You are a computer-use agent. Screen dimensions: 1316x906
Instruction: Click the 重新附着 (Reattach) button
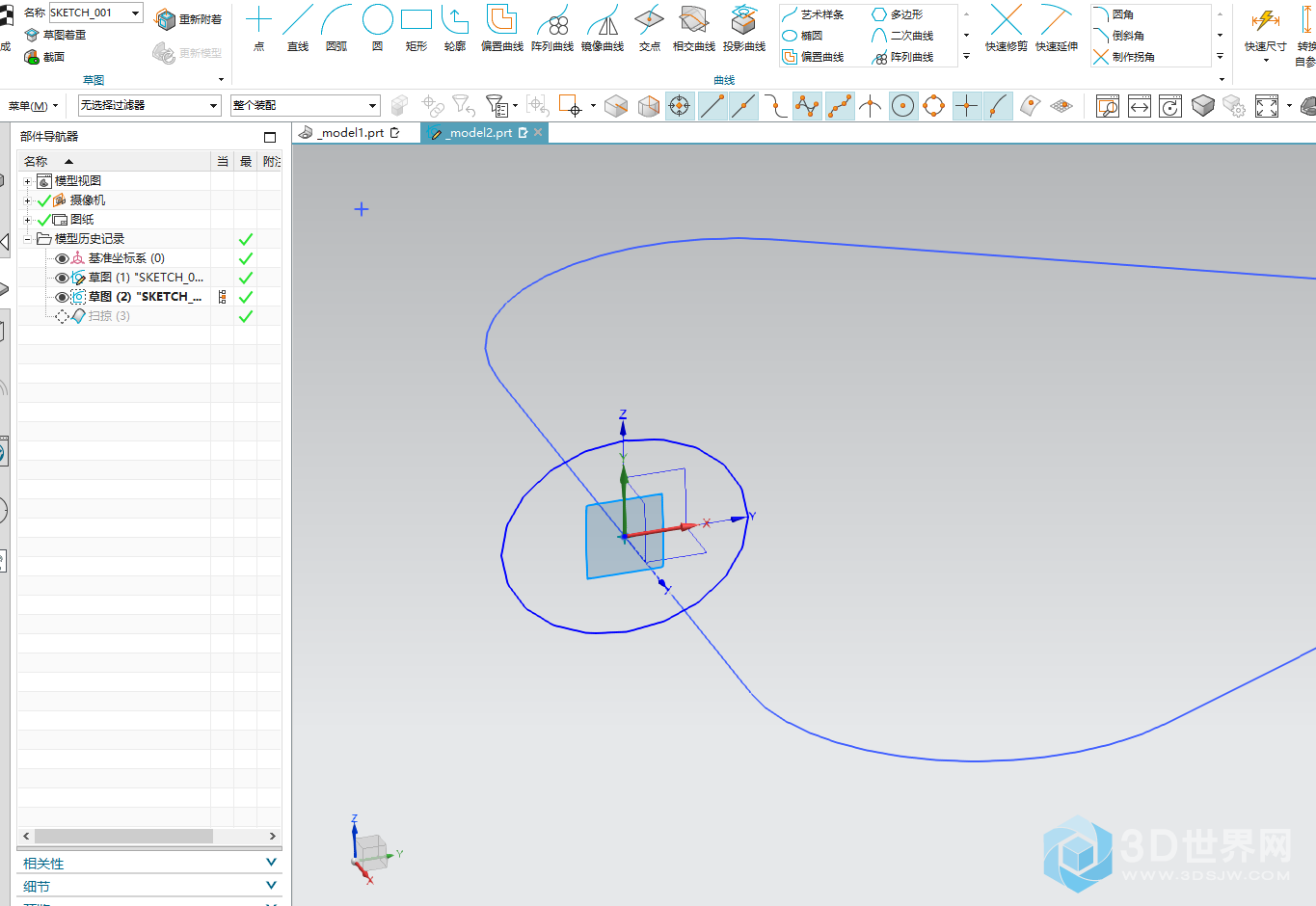click(190, 19)
